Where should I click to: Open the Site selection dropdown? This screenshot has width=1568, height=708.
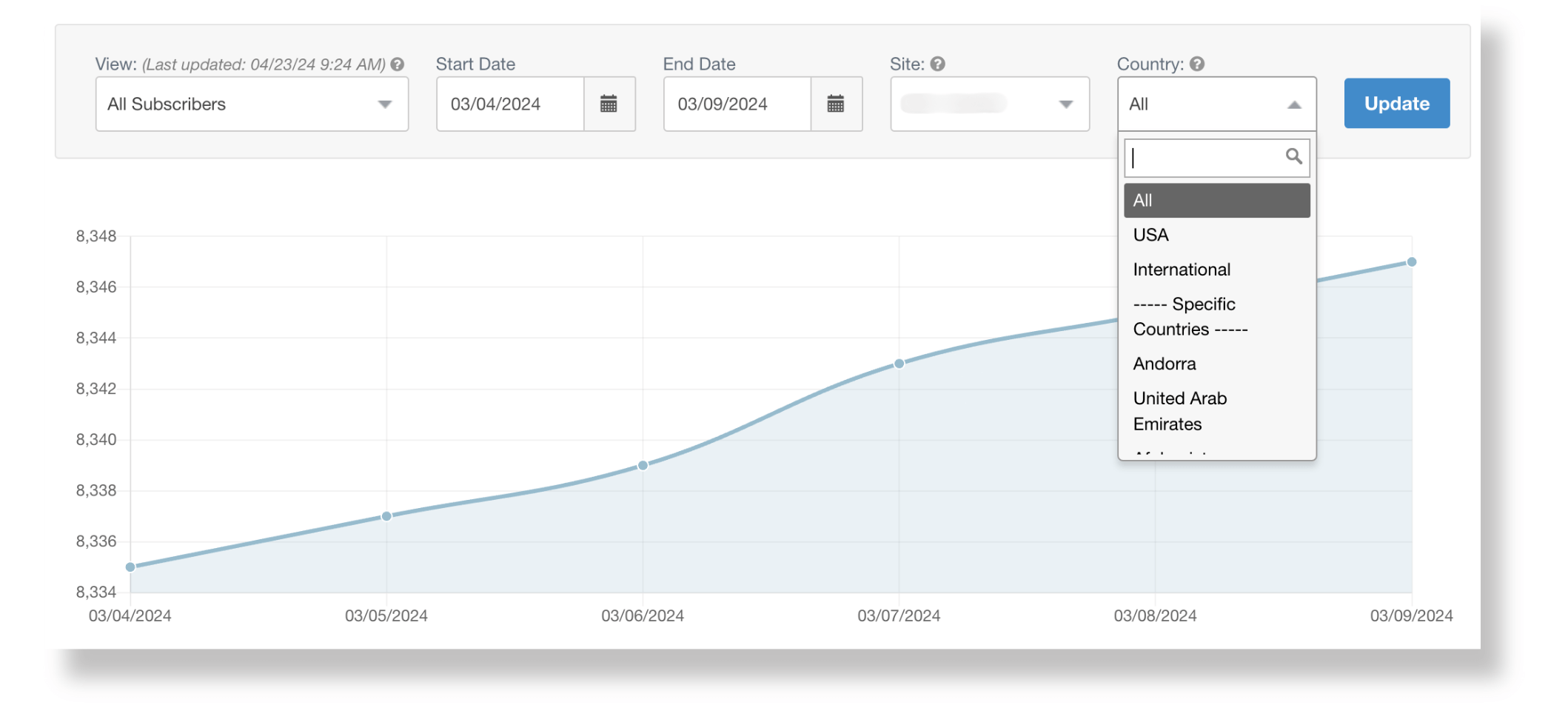tap(989, 104)
